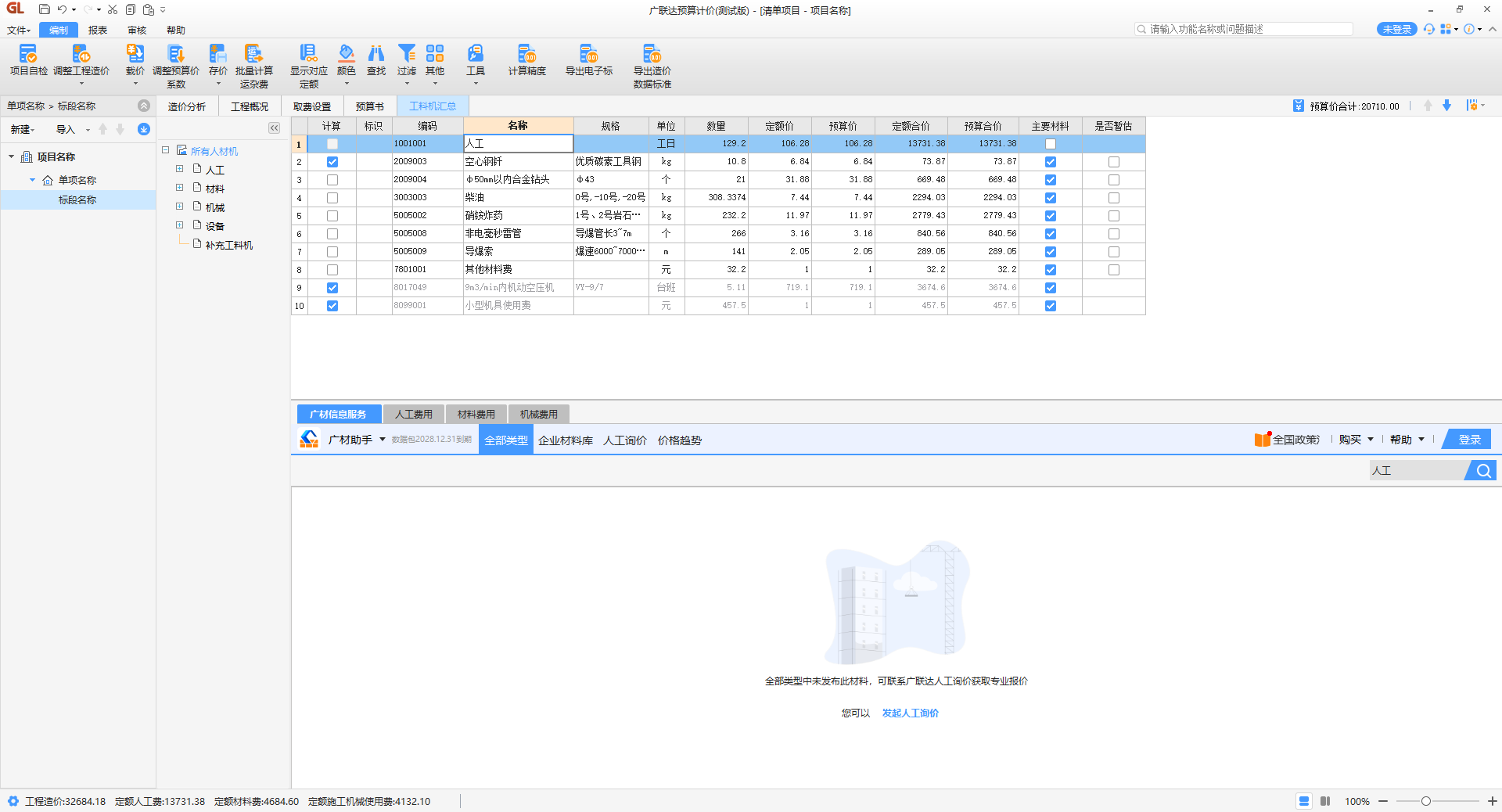The height and width of the screenshot is (812, 1502).
Task: Click the zoom slider handle in status bar
Action: point(1426,801)
